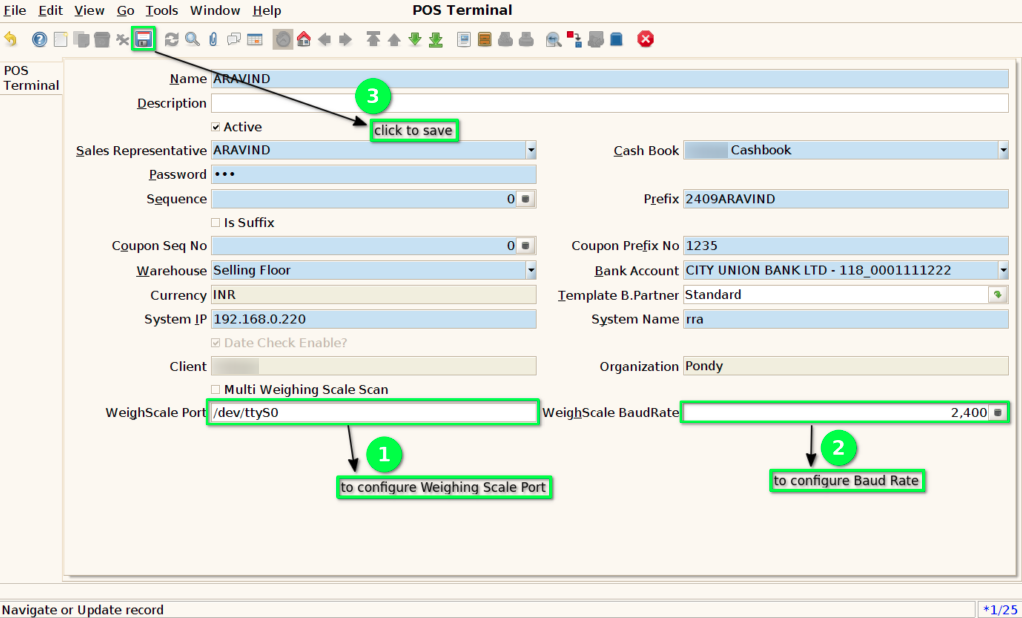The width and height of the screenshot is (1022, 618).
Task: Open the Find magnifier icon
Action: (192, 39)
